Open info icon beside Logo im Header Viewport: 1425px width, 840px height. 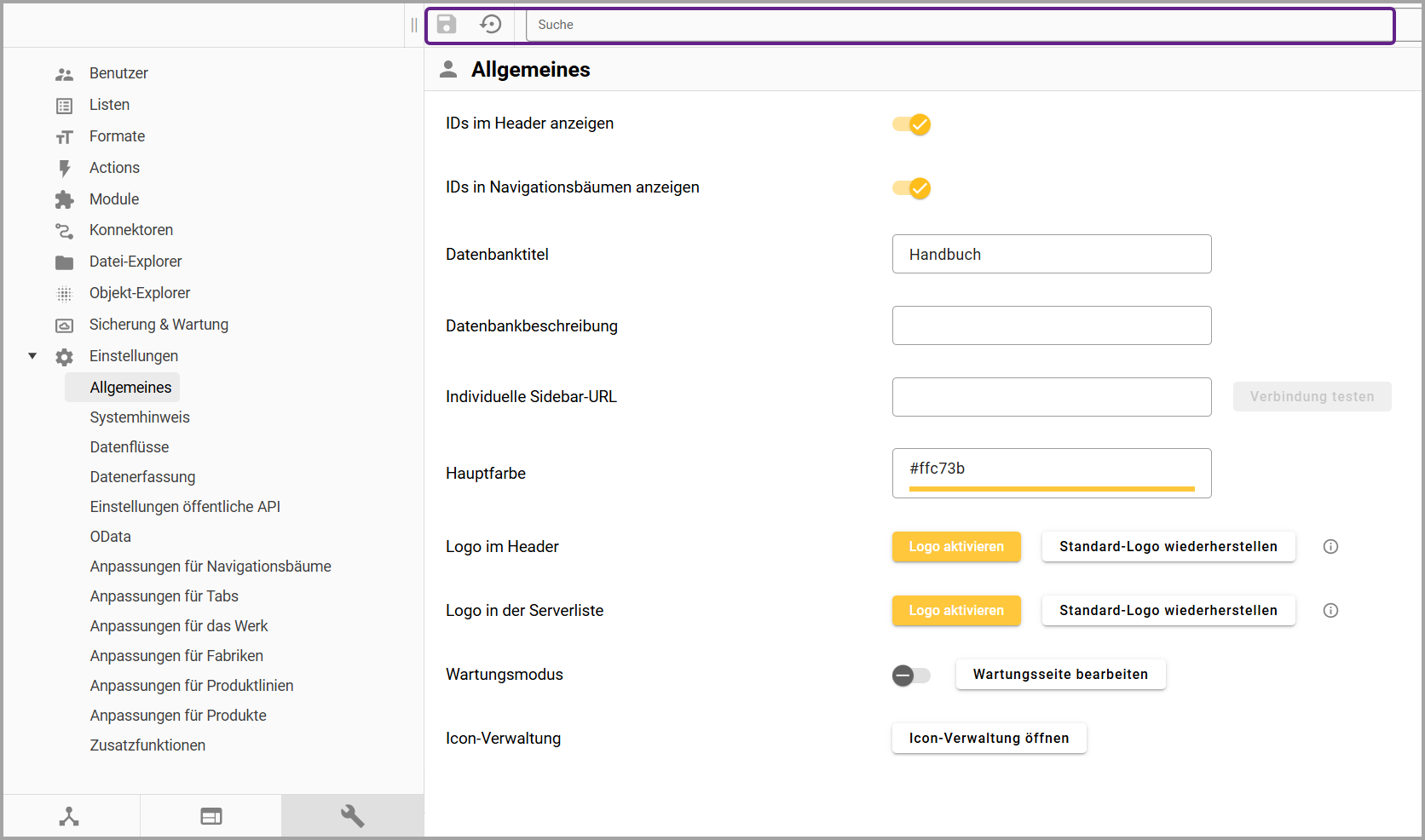click(1330, 547)
